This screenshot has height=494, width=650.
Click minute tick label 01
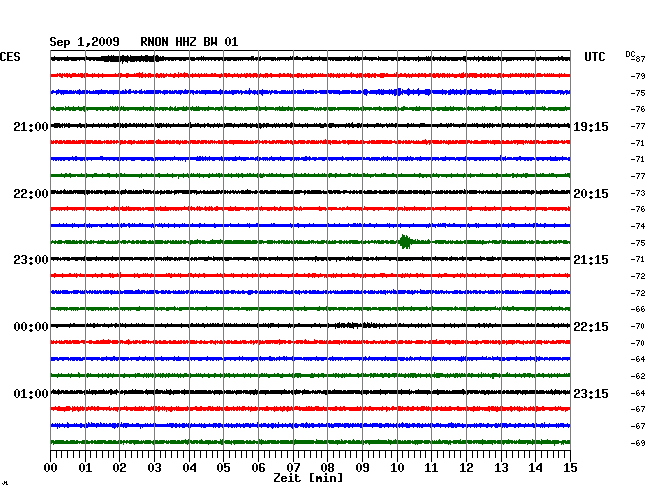(x=85, y=468)
